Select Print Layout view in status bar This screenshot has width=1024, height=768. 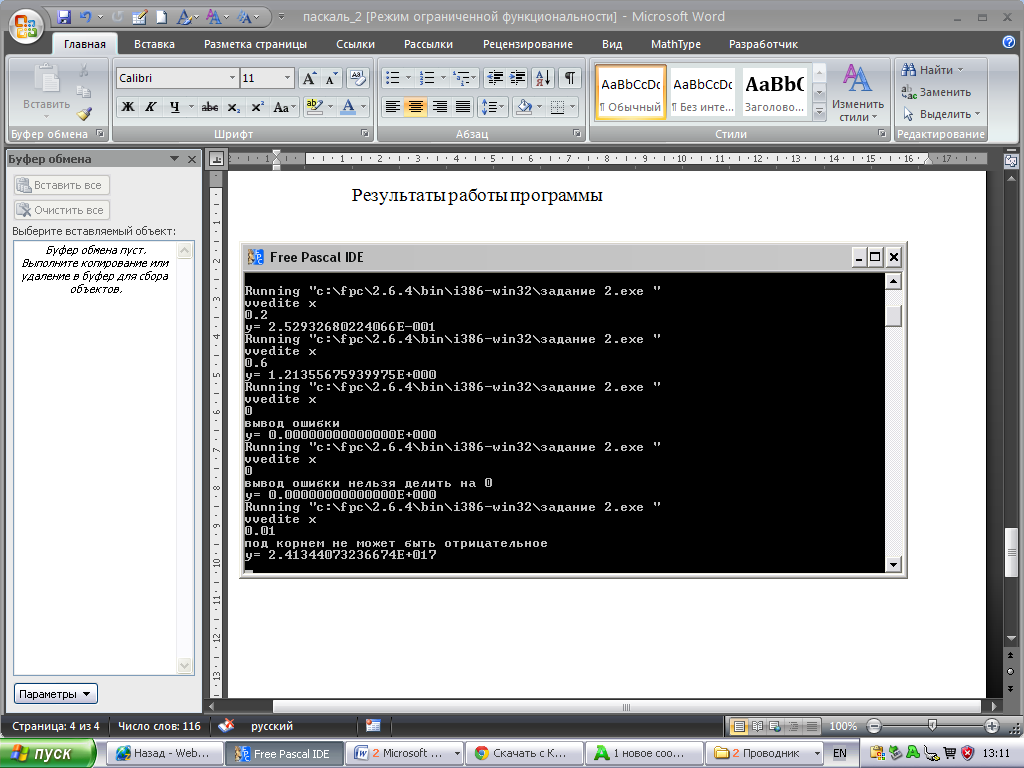click(739, 726)
